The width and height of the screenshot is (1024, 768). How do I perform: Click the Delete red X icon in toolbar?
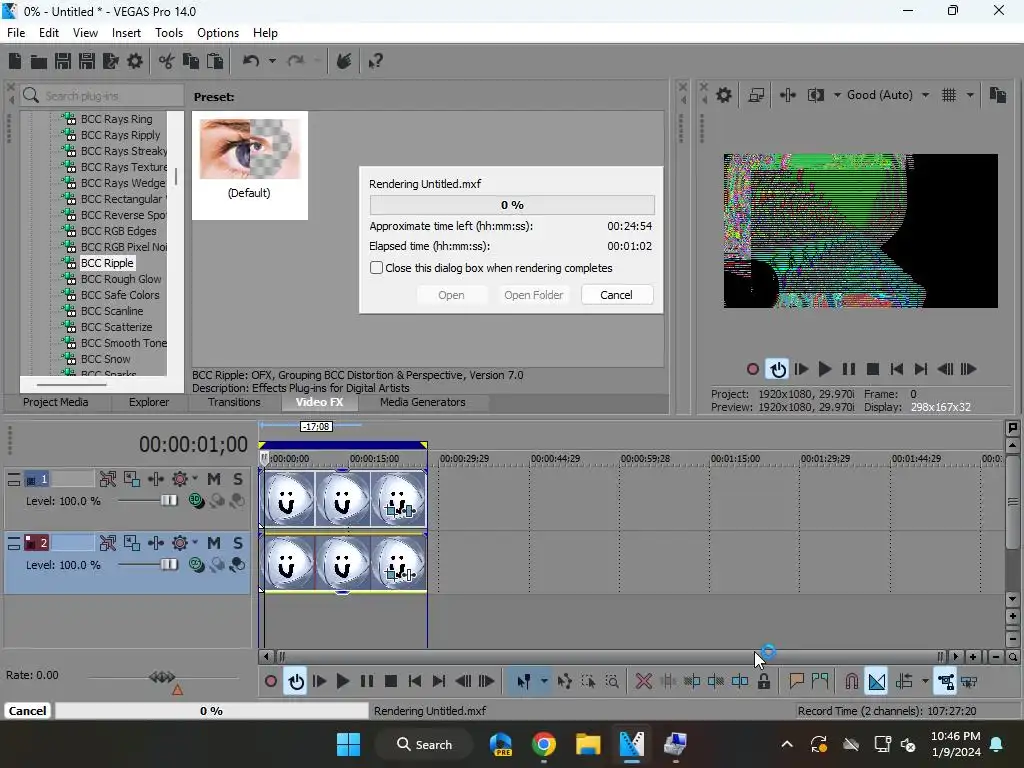643,682
